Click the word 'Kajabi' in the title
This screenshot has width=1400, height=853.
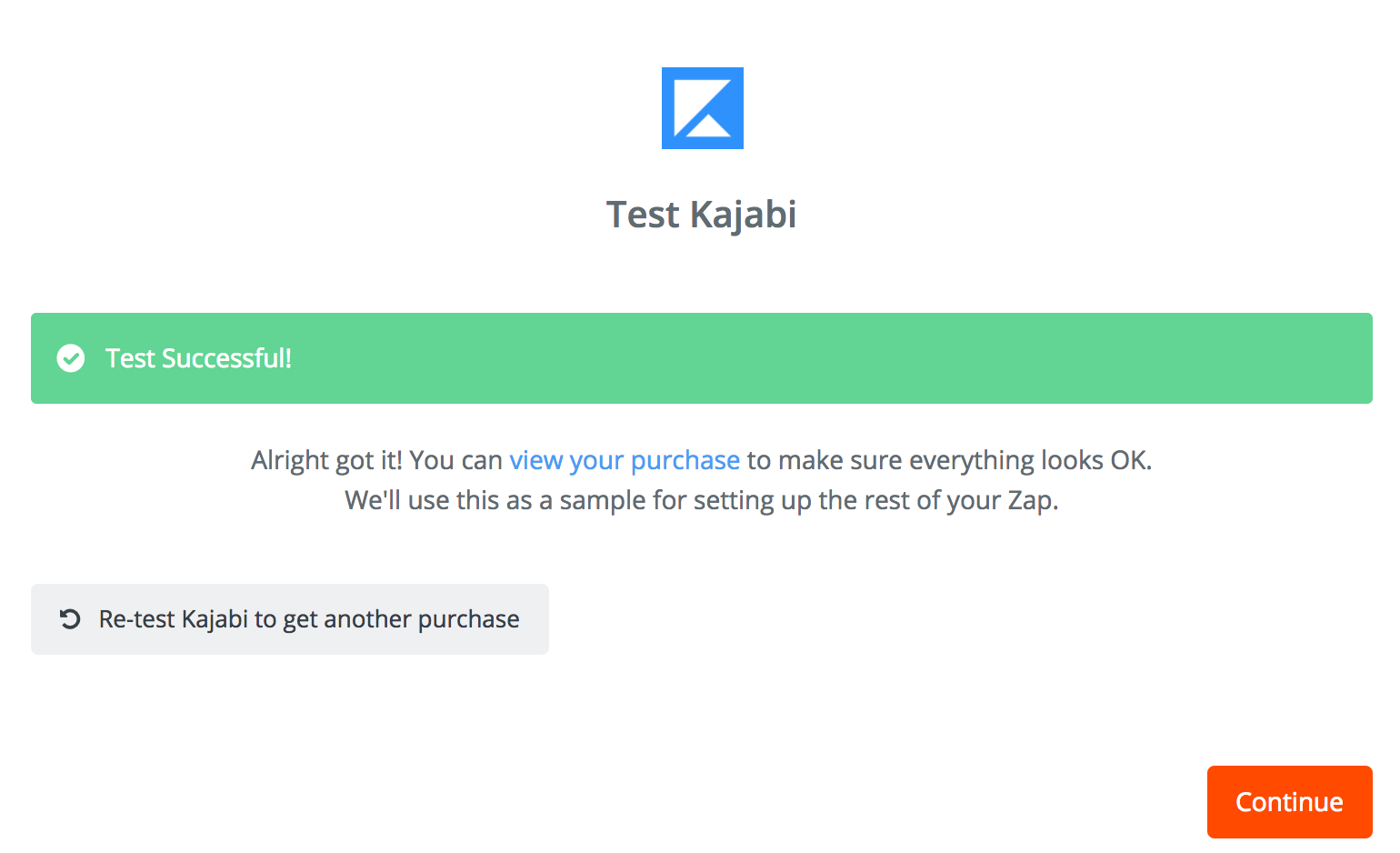tap(744, 216)
